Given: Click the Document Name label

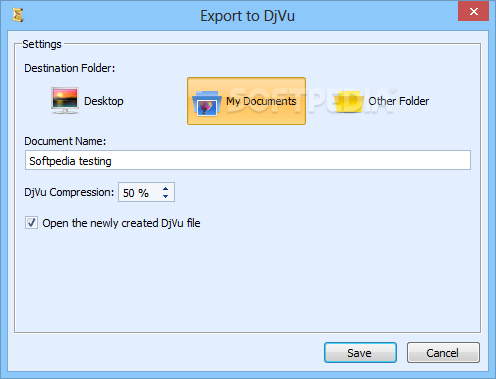Looking at the screenshot, I should (65, 141).
